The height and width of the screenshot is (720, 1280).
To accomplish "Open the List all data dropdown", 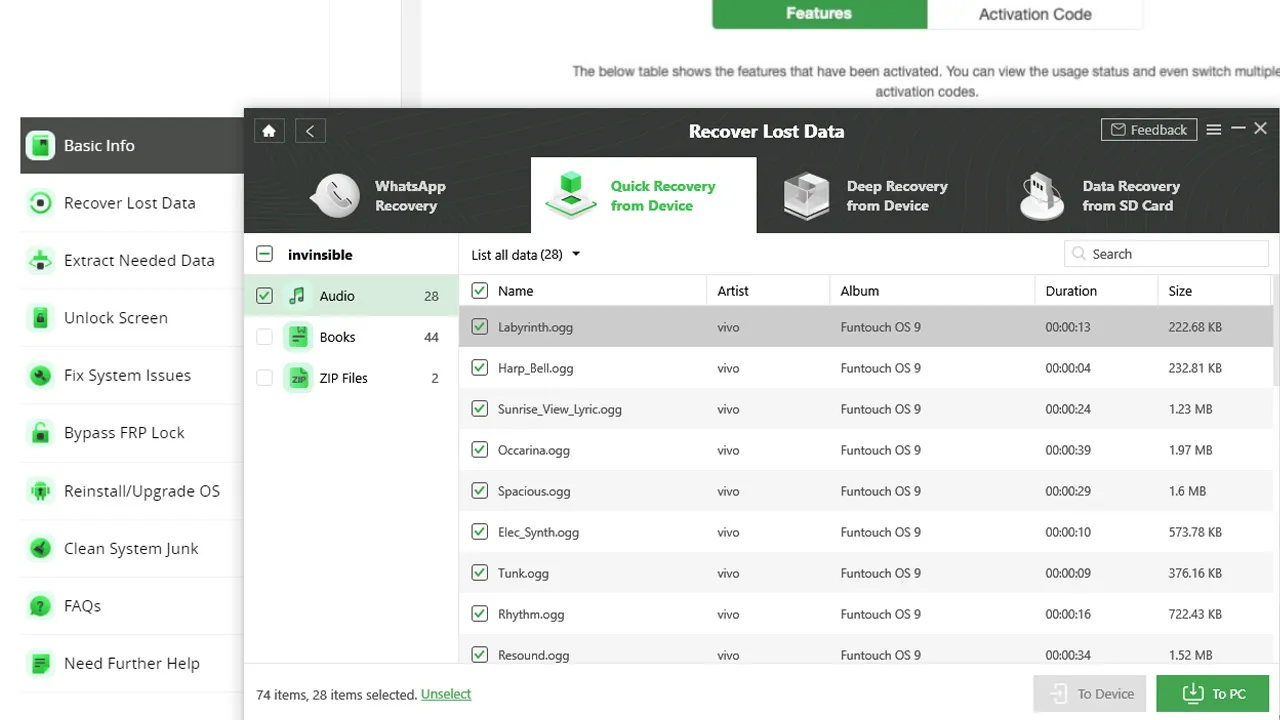I will coord(524,254).
